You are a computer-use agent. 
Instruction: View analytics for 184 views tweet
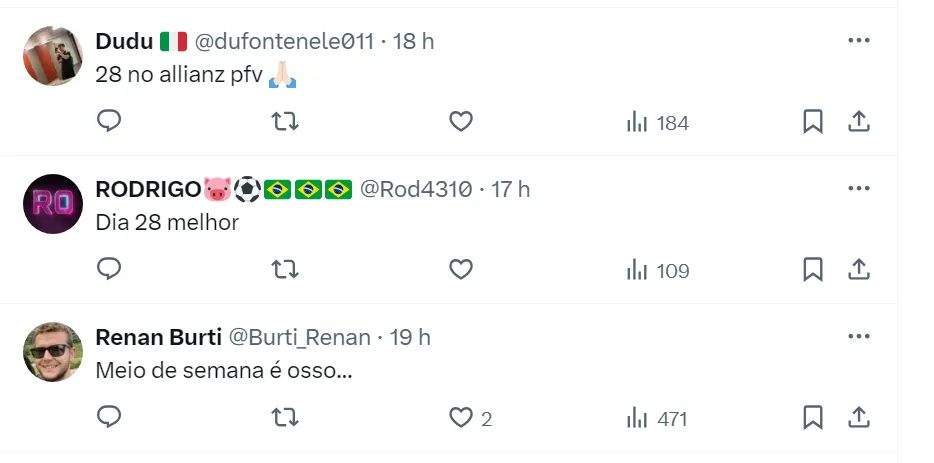(657, 123)
